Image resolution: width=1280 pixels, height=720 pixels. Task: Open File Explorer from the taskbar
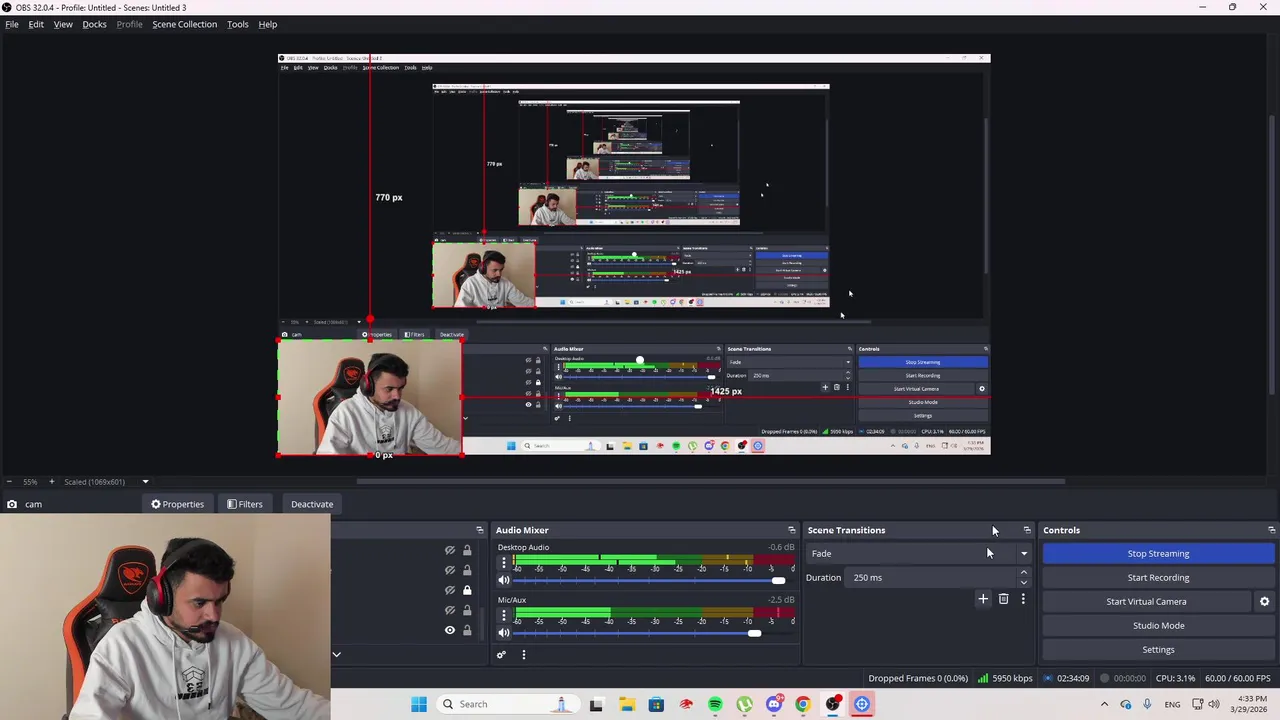point(627,704)
